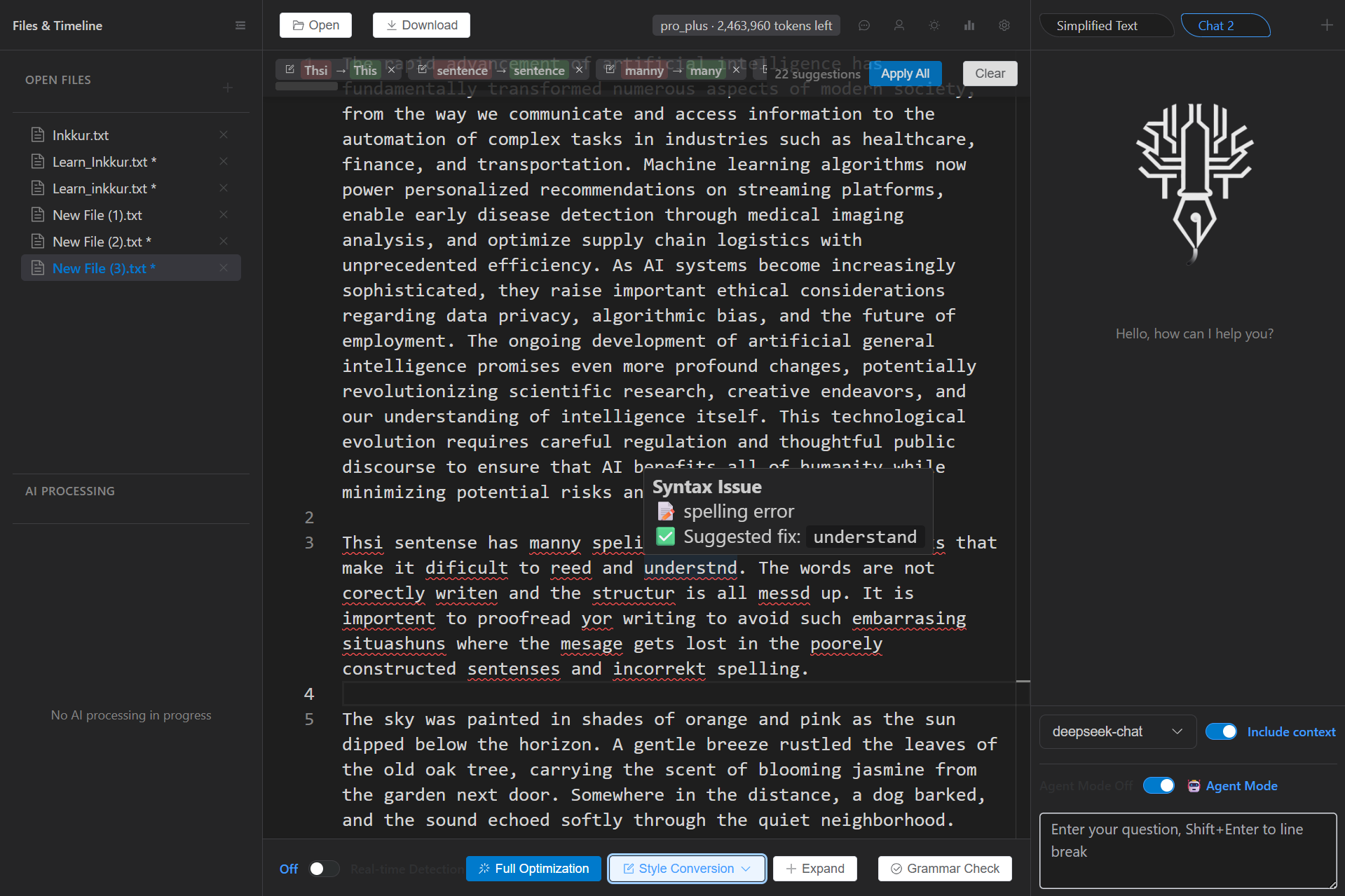This screenshot has width=1345, height=896.
Task: Open the user account icon
Action: 899,25
